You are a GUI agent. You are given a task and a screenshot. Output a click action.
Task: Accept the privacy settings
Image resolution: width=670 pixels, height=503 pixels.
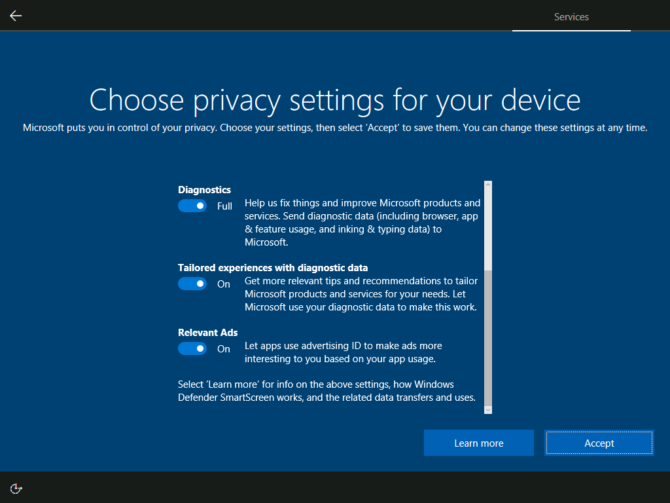point(599,443)
